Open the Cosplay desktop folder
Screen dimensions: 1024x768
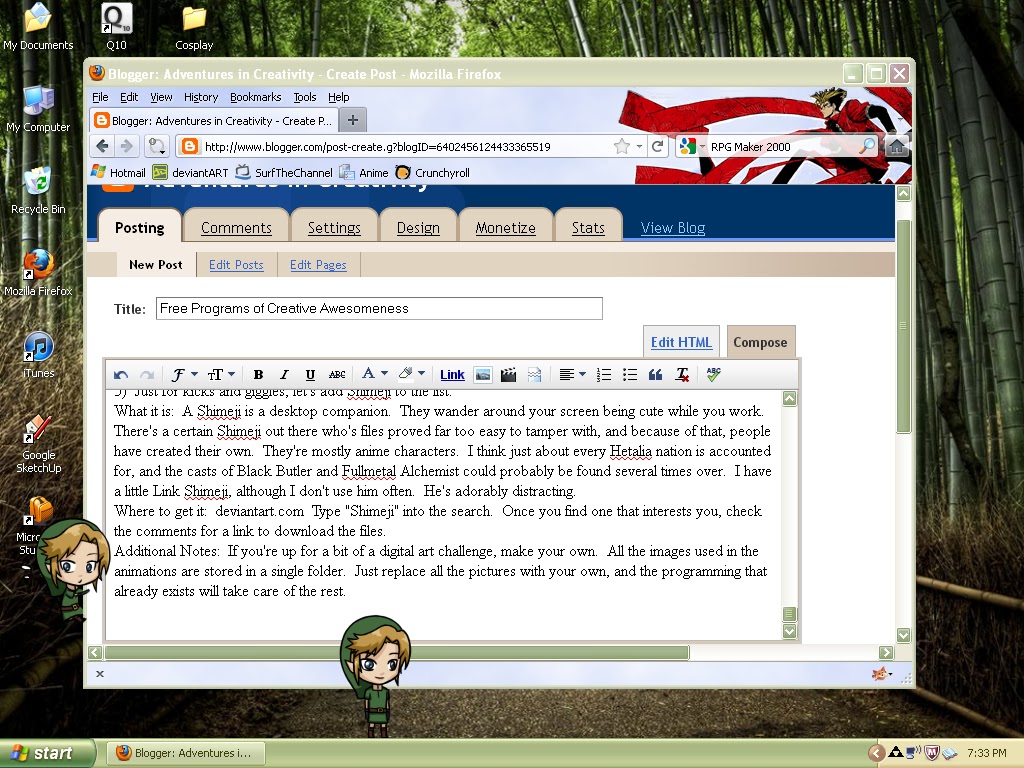pyautogui.click(x=194, y=27)
